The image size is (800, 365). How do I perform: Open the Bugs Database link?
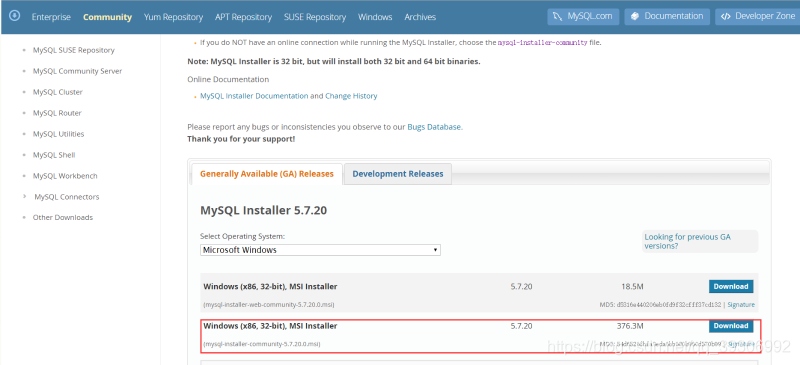click(x=434, y=127)
